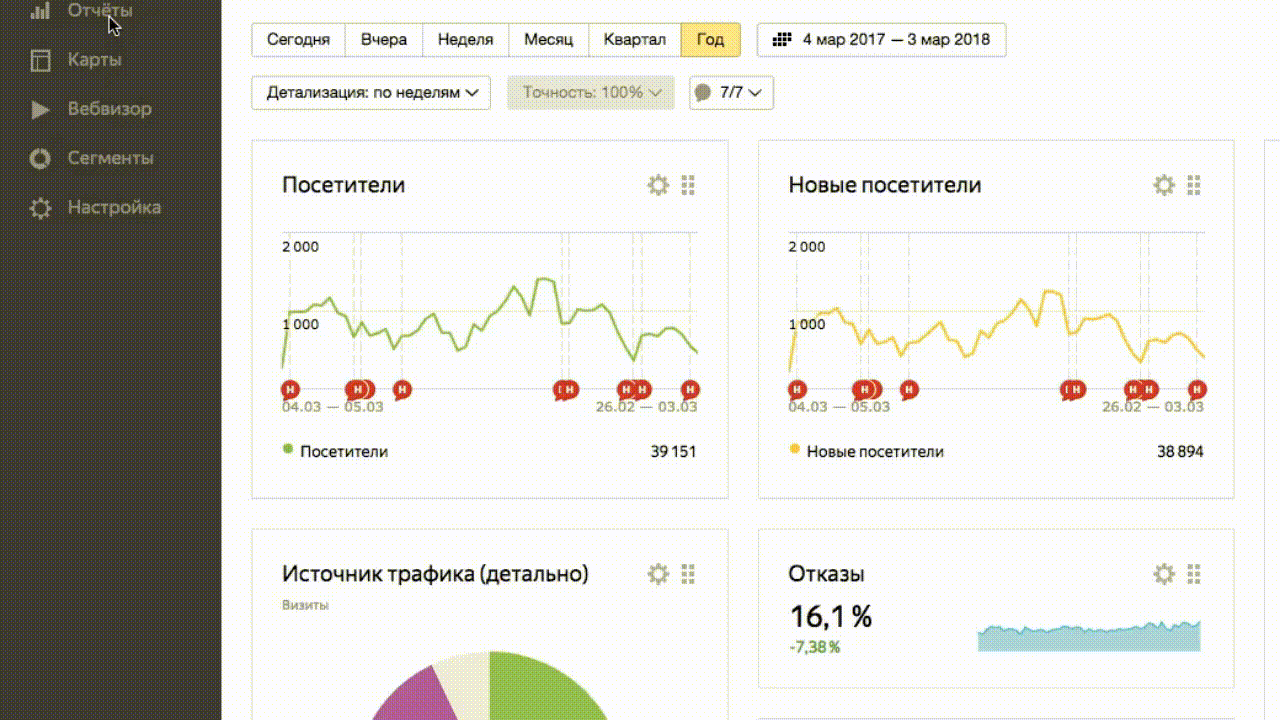Click Сегменты donut icon in sidebar
Viewport: 1280px width, 720px height.
pos(40,158)
